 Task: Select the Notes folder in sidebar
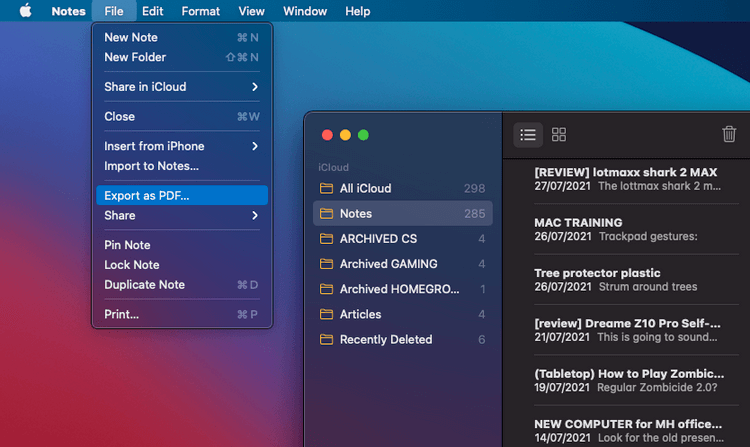click(x=402, y=213)
